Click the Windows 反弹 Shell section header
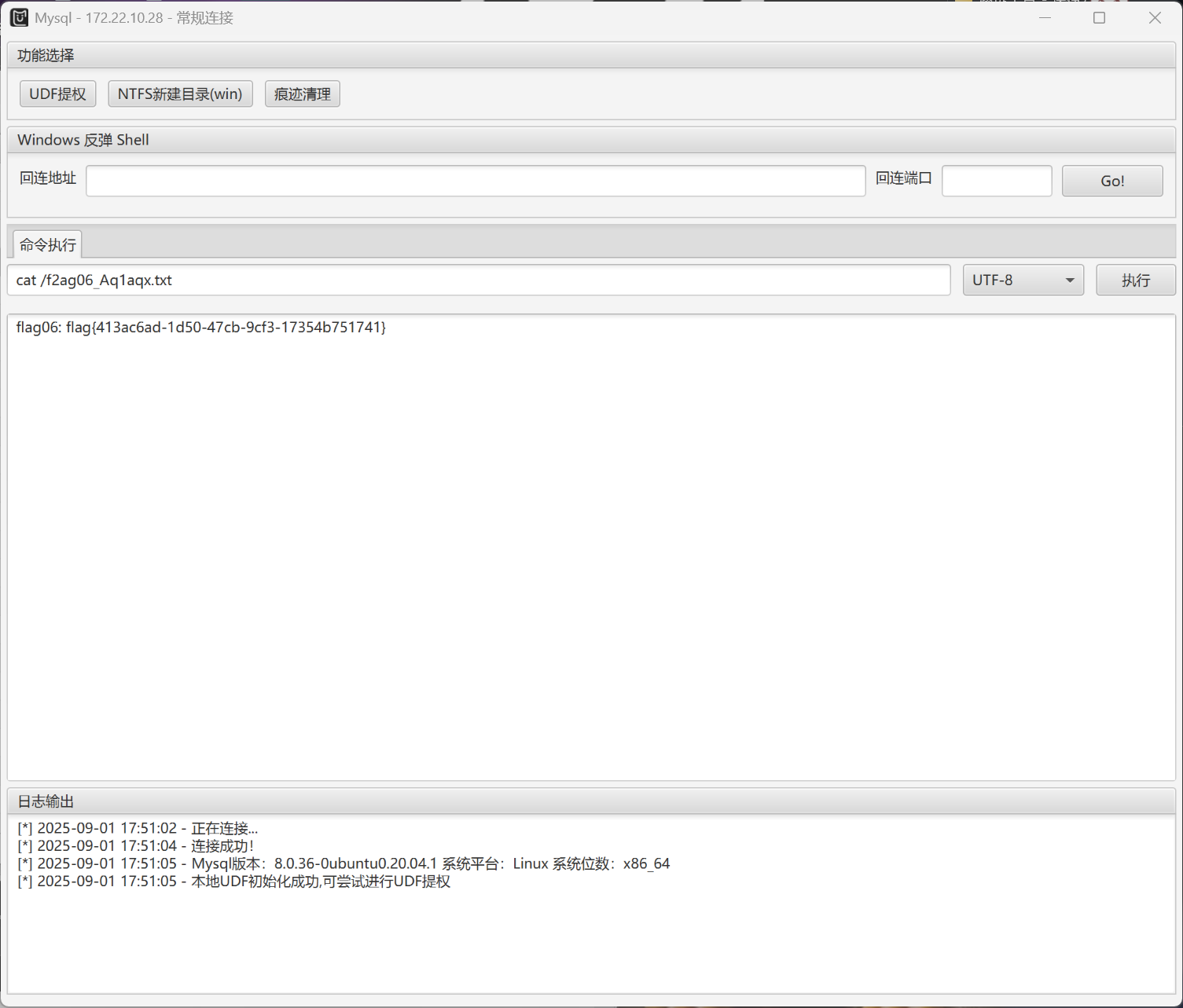The image size is (1183, 1008). (x=83, y=140)
